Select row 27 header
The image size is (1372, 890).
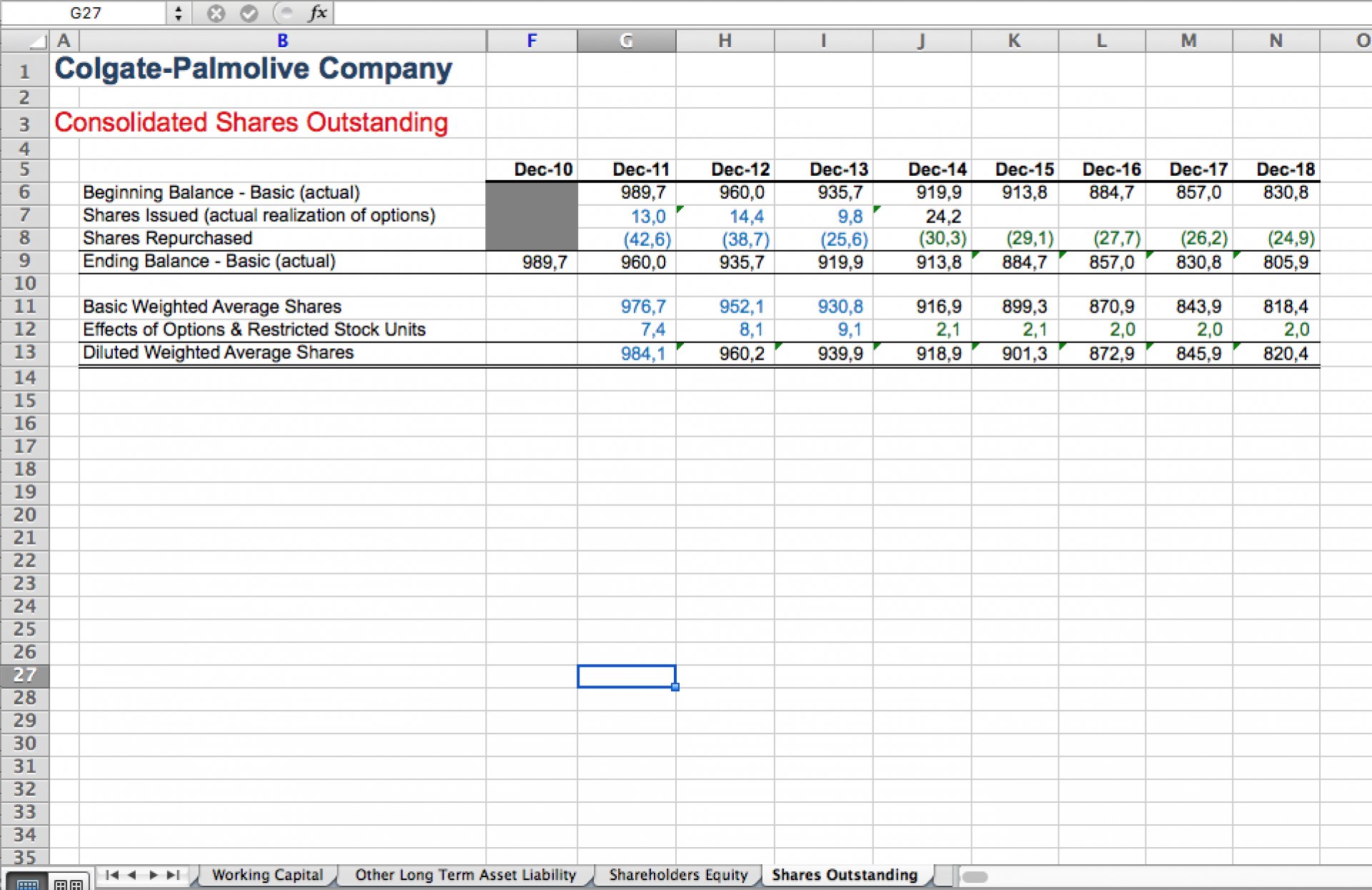click(x=25, y=675)
